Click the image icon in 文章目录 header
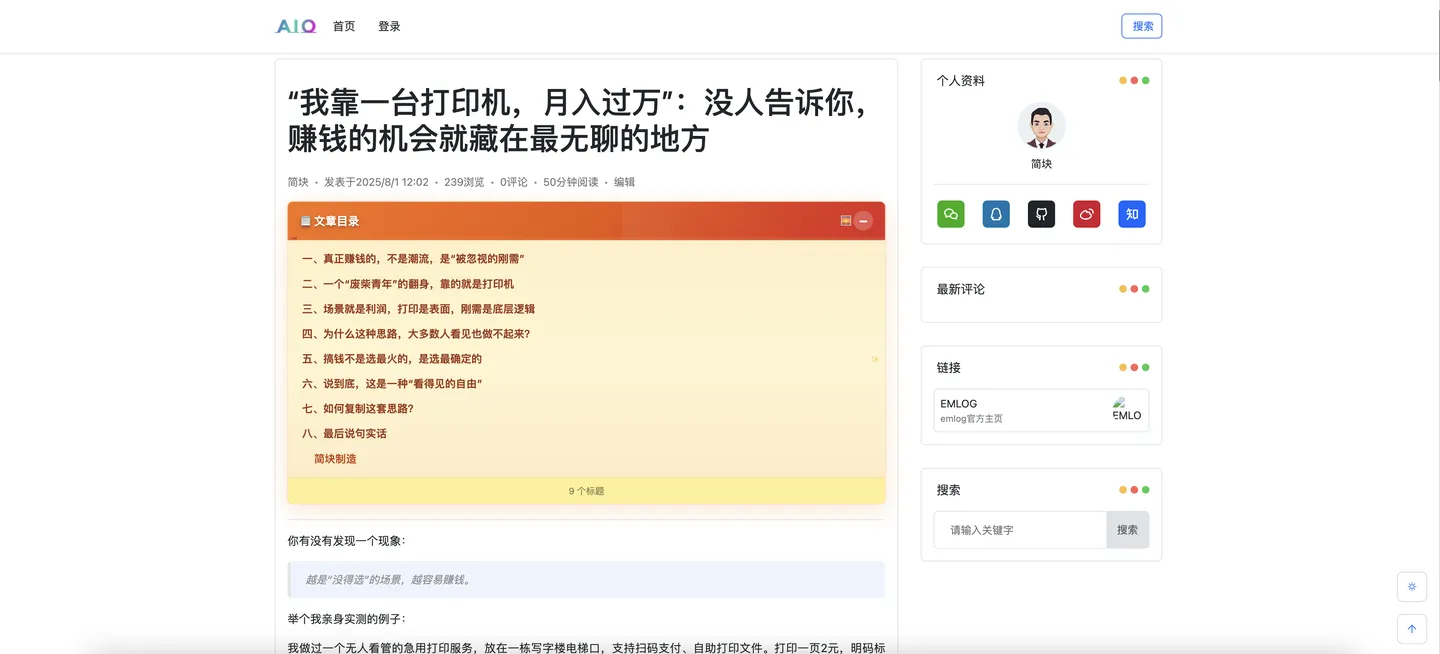Screen dimensions: 1440x654 click(x=846, y=221)
